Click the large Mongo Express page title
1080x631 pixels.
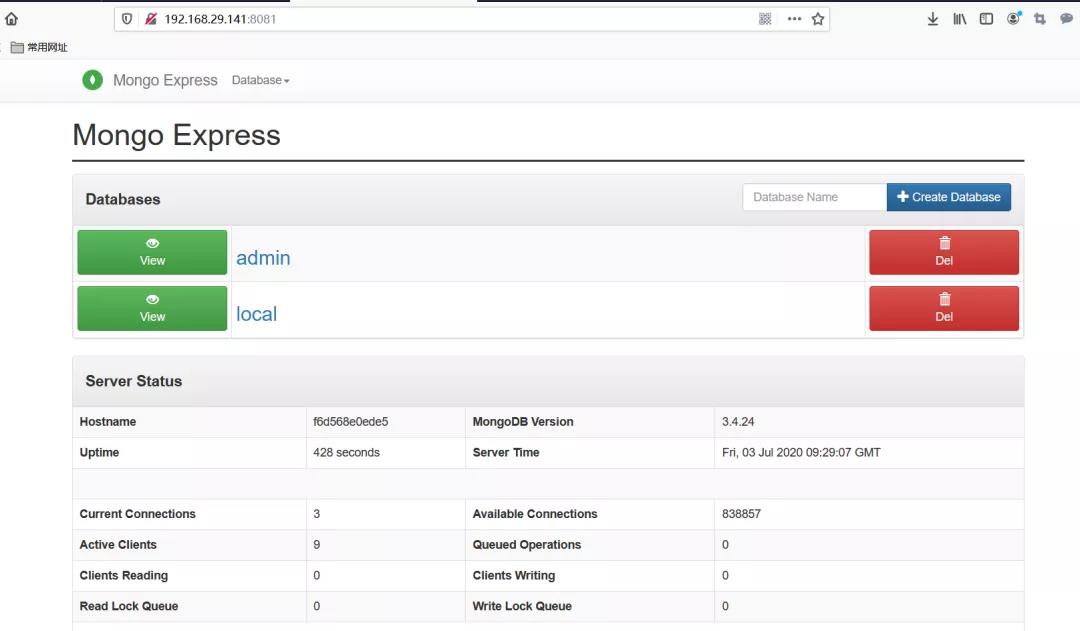[176, 135]
